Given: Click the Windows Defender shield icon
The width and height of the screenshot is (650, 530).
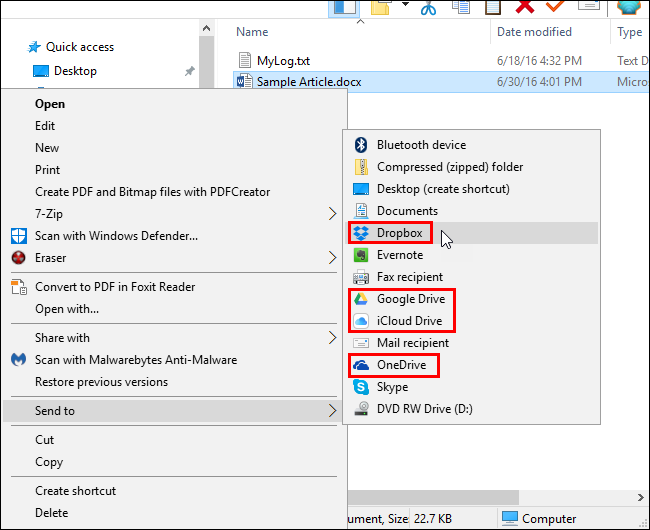Looking at the screenshot, I should (19, 236).
